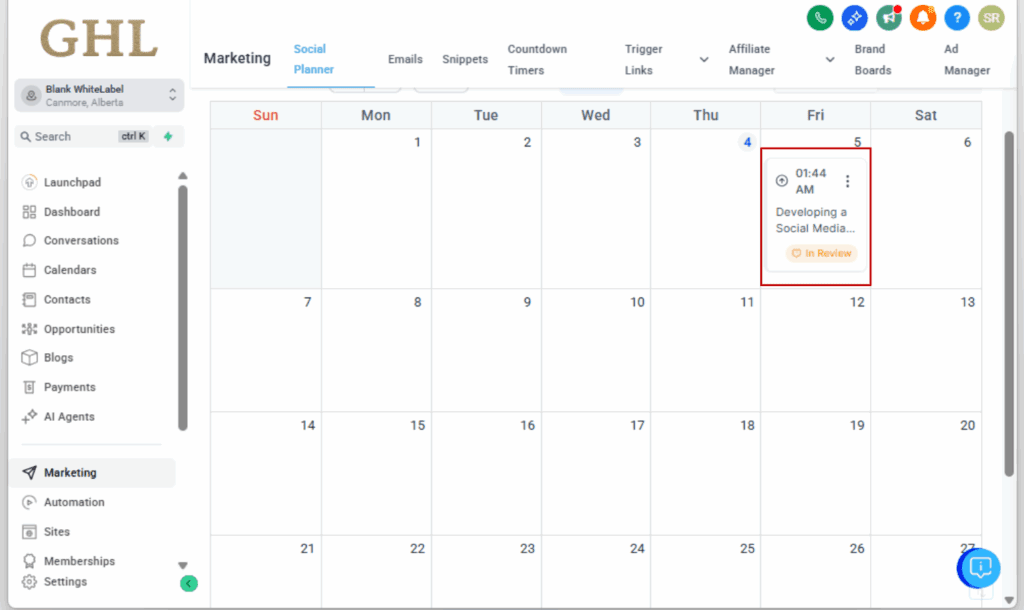
Task: Click the green phone dialer icon
Action: click(820, 18)
